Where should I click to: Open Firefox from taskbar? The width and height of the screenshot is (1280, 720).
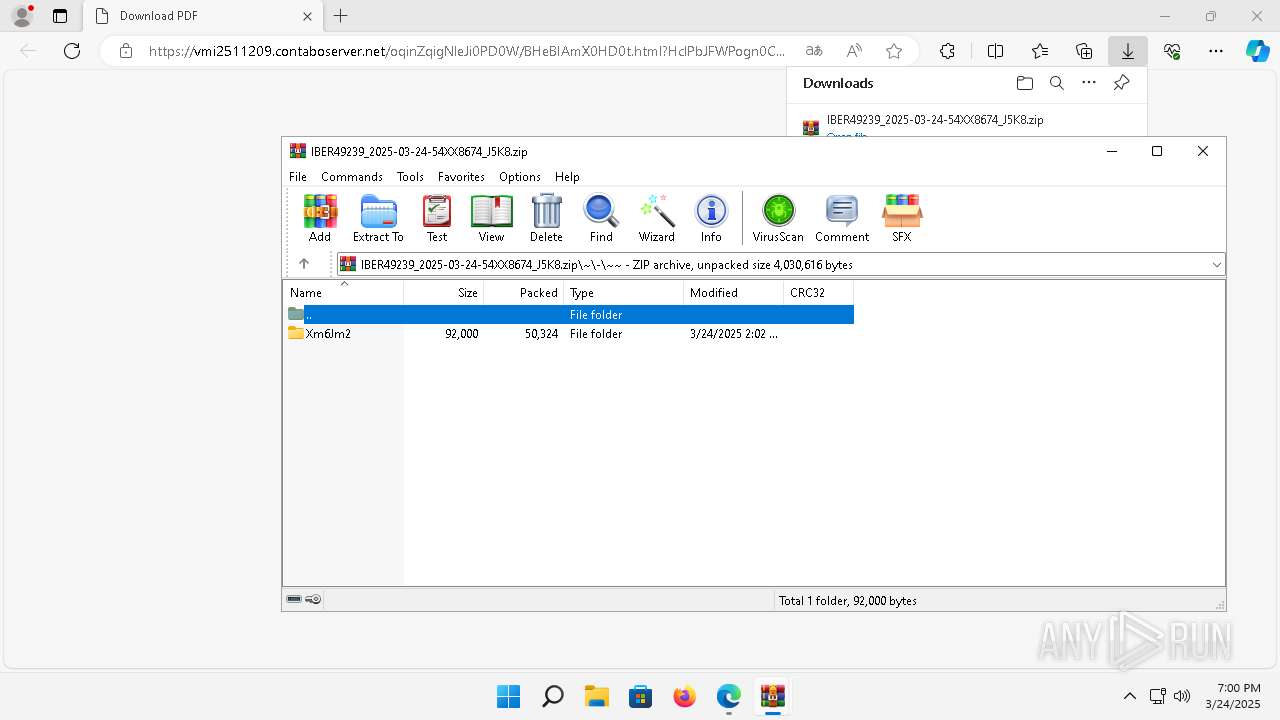(x=684, y=696)
